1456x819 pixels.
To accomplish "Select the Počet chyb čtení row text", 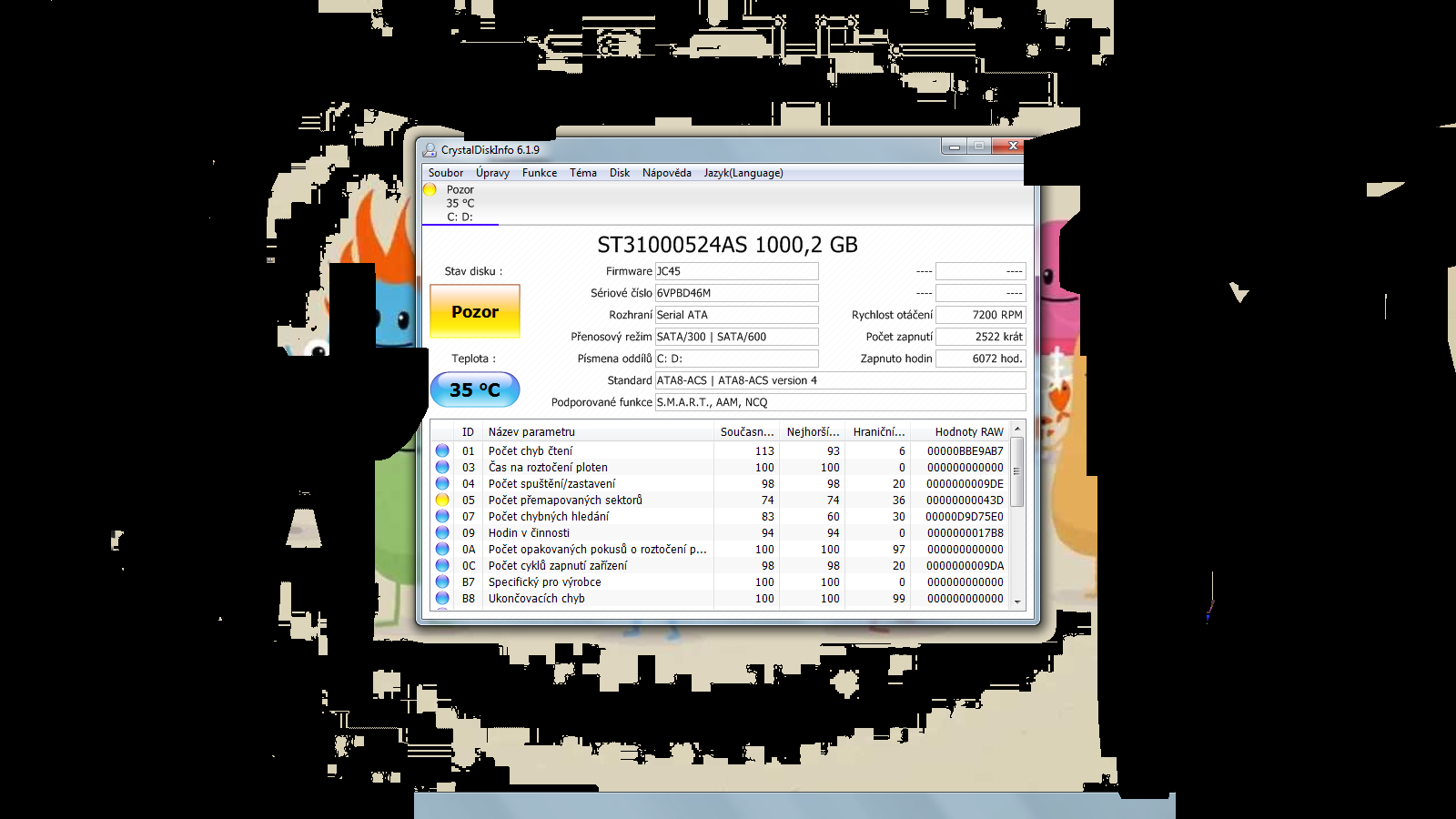I will click(x=531, y=451).
